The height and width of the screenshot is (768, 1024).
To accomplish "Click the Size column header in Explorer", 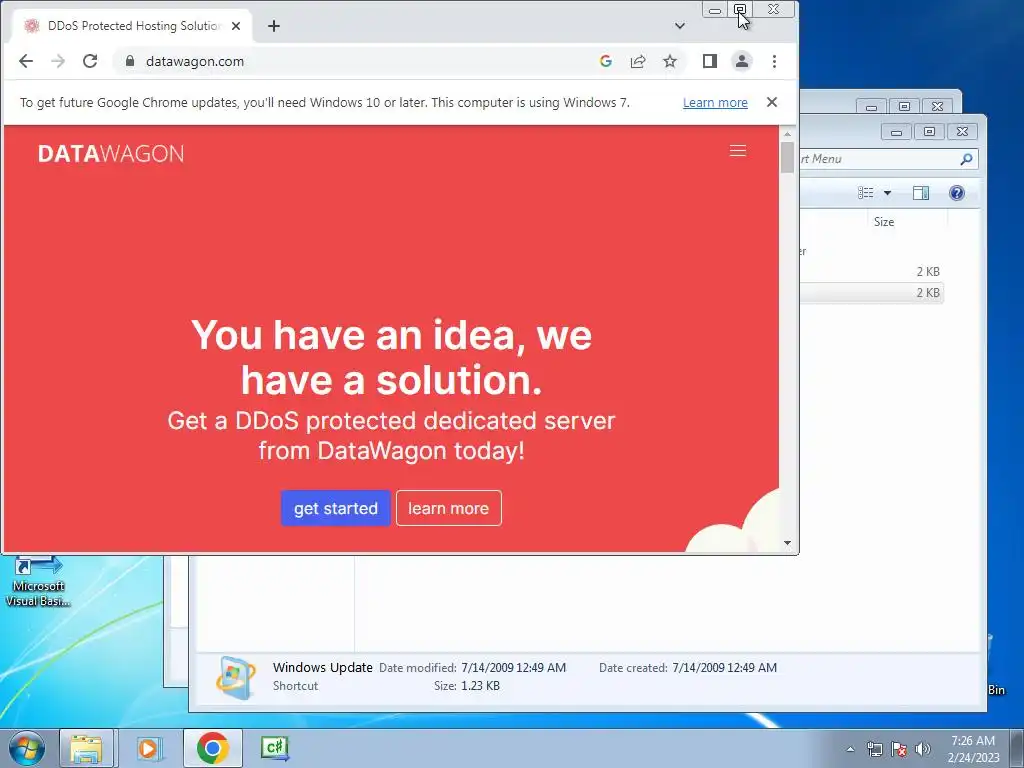I will [x=884, y=222].
